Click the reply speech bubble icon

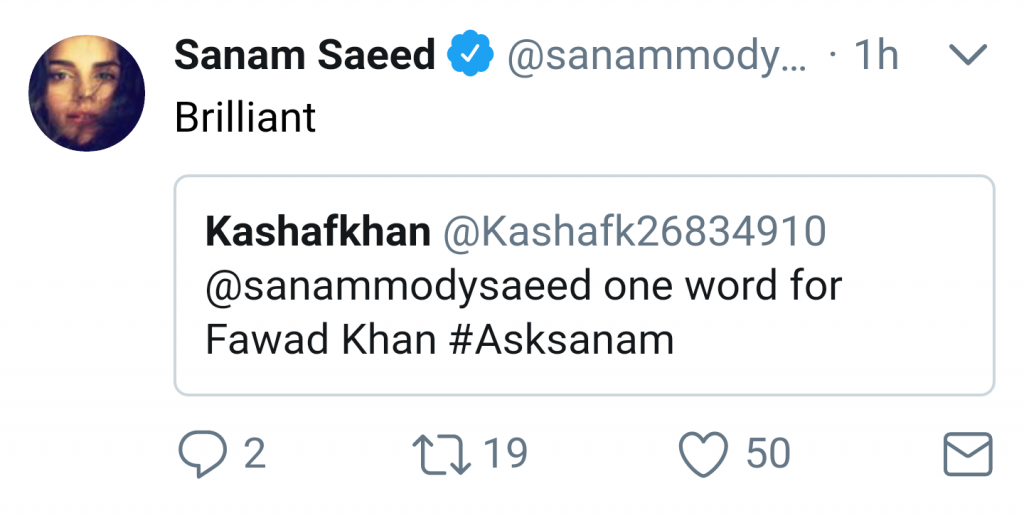(202, 454)
